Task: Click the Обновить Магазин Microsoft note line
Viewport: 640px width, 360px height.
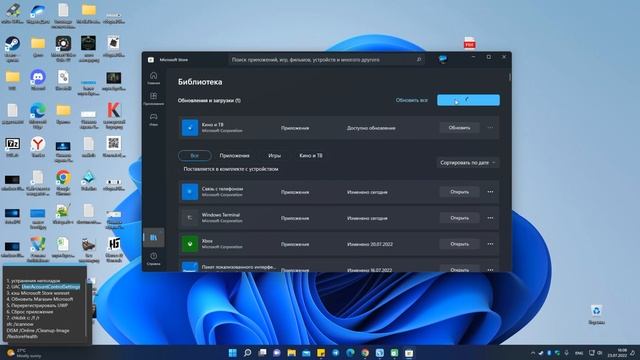Action: pos(40,299)
